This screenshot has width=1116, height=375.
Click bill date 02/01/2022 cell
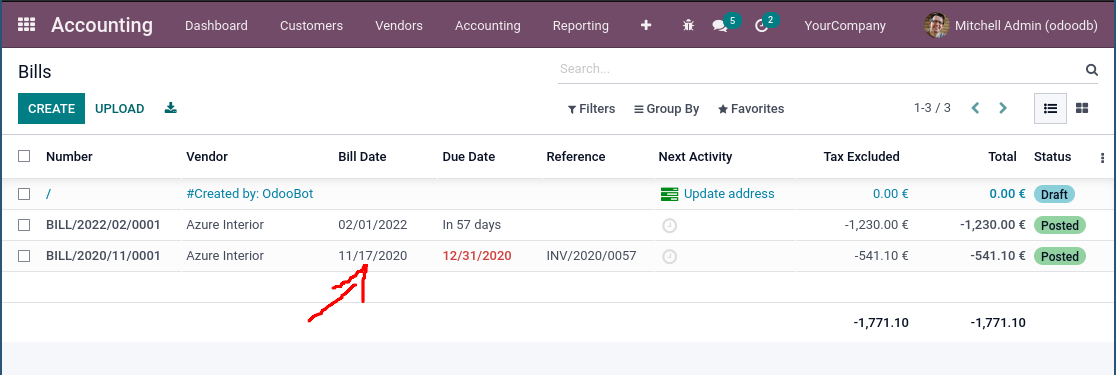tap(372, 225)
